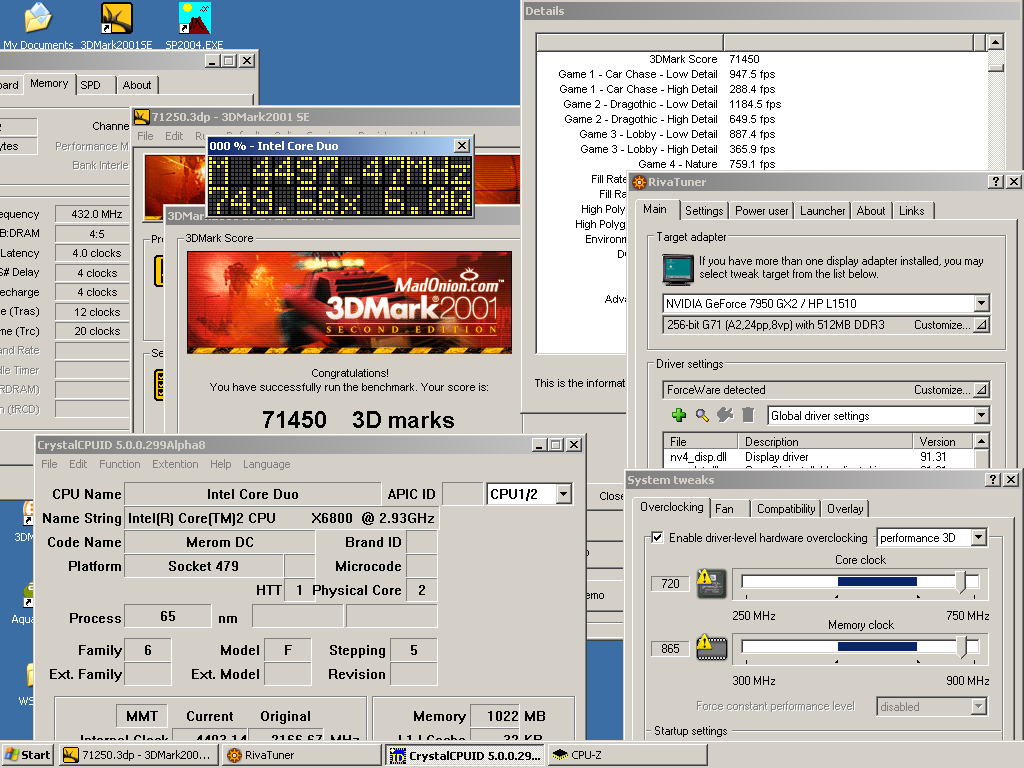Open the Force constant performance level dropdown
The height and width of the screenshot is (768, 1024).
click(978, 707)
